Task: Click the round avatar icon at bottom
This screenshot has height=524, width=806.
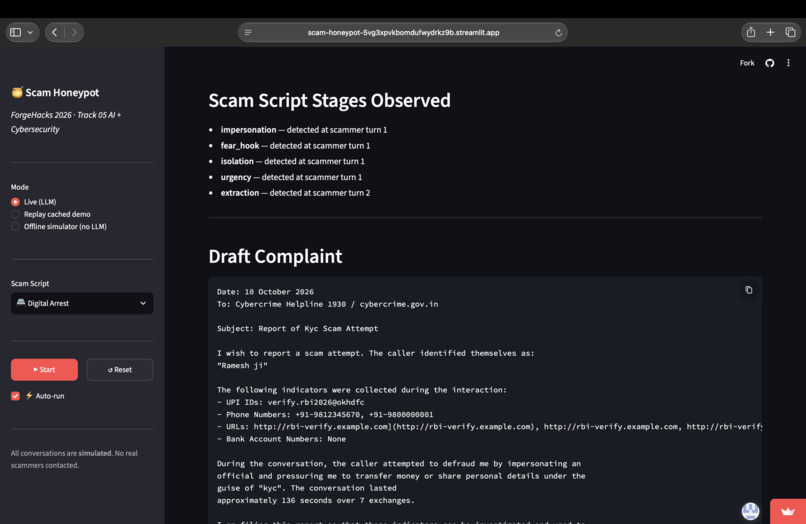Action: point(750,511)
